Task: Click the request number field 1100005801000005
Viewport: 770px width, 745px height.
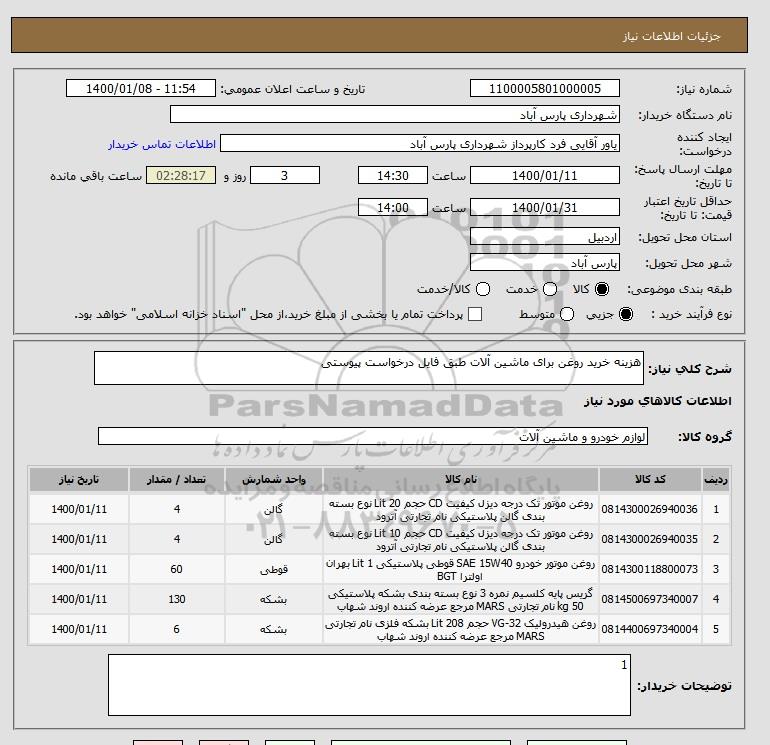Action: (x=545, y=88)
